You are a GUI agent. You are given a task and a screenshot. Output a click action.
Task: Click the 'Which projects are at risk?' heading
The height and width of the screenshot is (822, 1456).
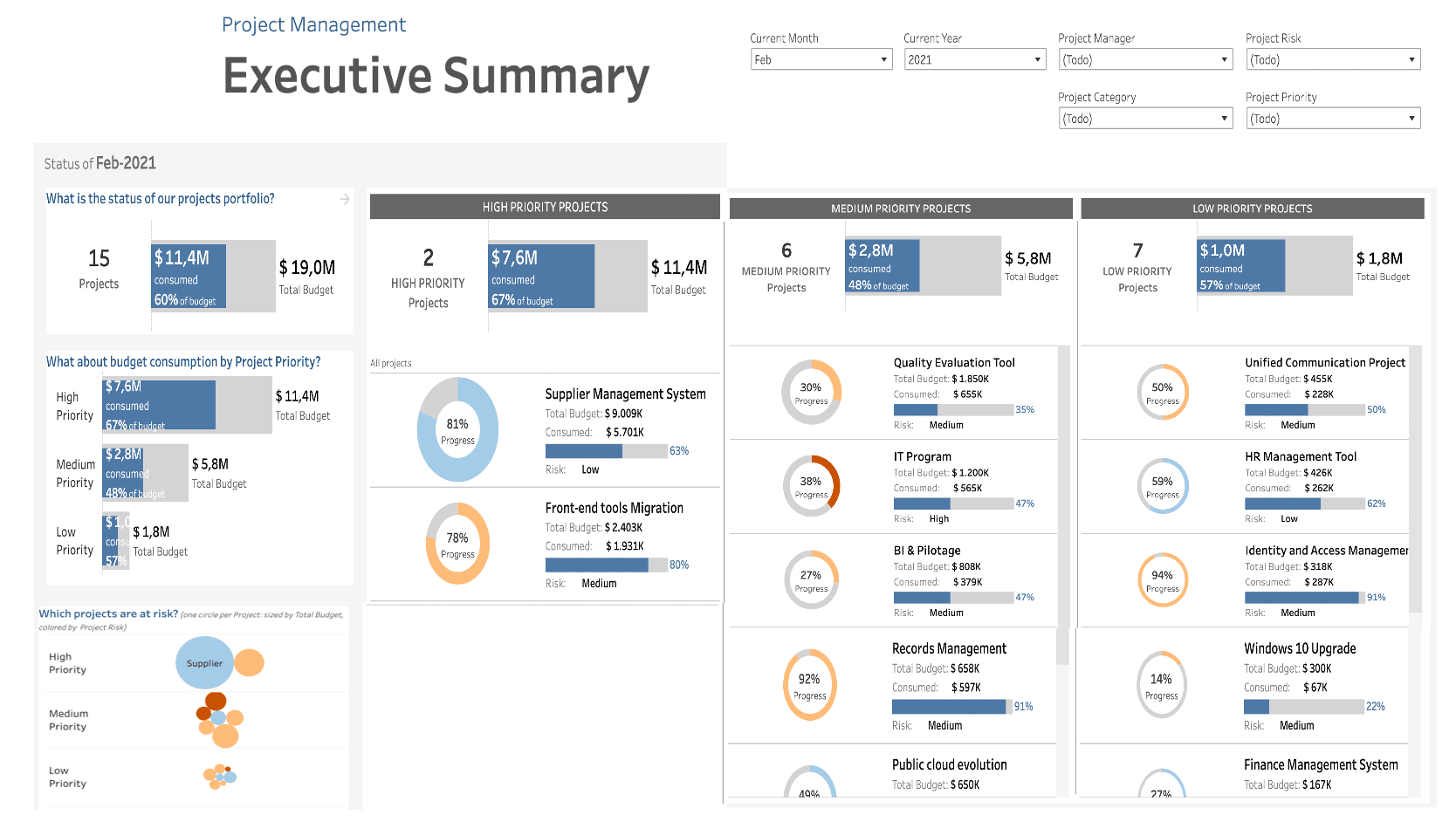pyautogui.click(x=108, y=613)
